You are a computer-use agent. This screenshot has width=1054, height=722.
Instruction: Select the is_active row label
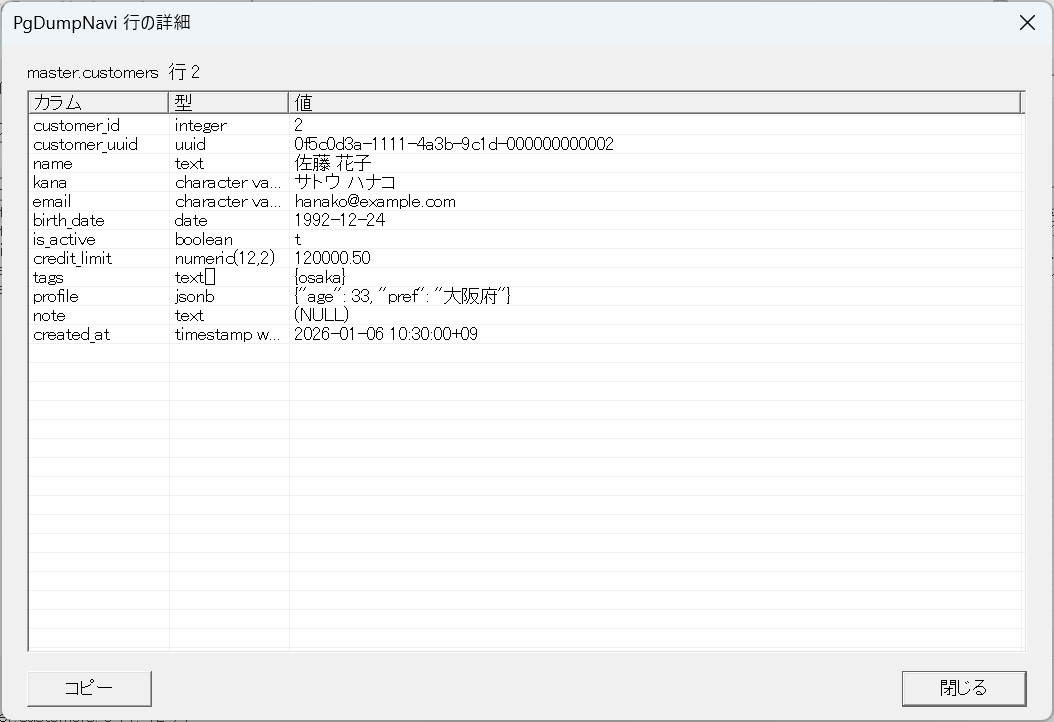(x=64, y=239)
